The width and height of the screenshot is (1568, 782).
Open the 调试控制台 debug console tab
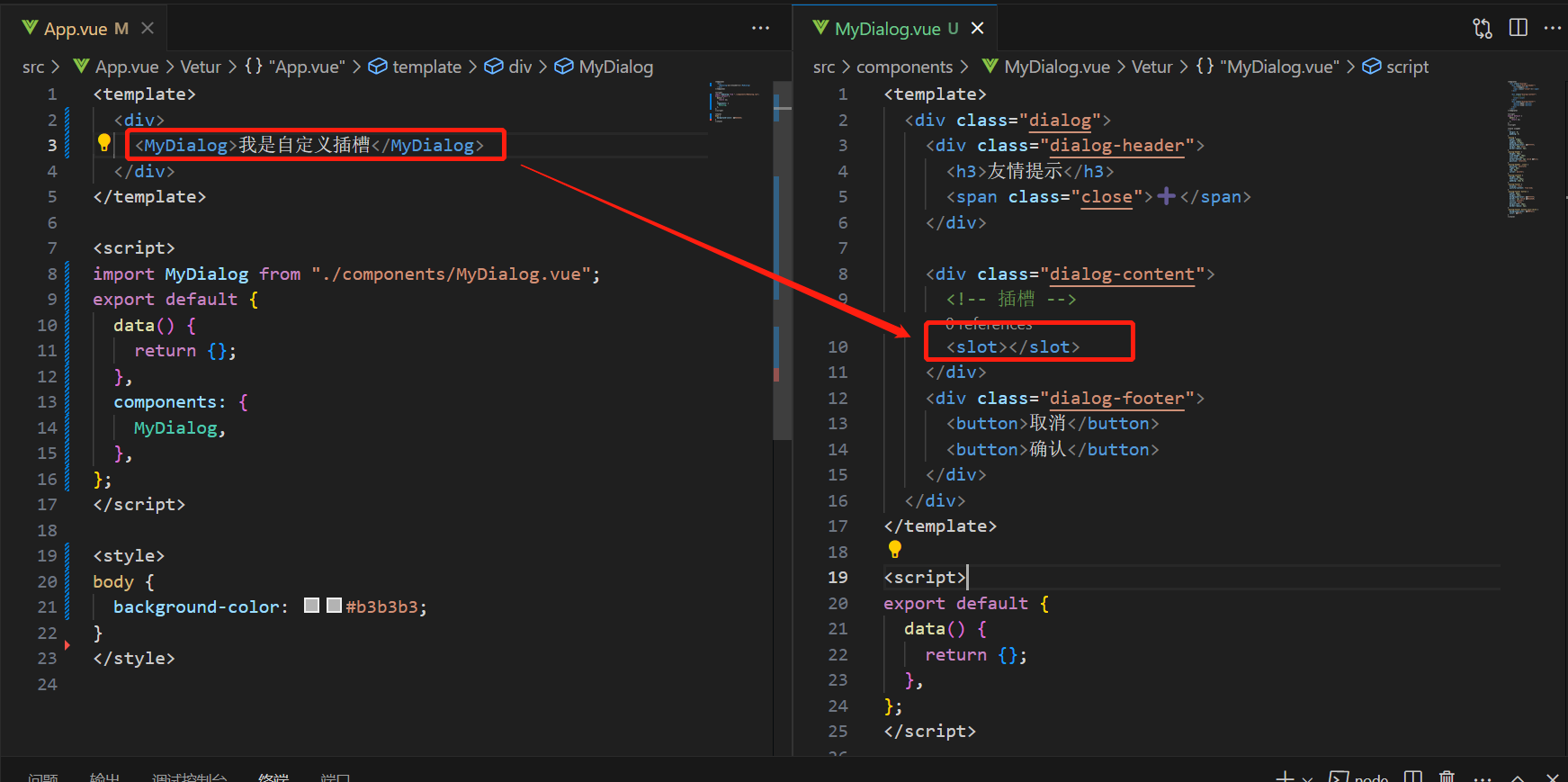pos(189,778)
